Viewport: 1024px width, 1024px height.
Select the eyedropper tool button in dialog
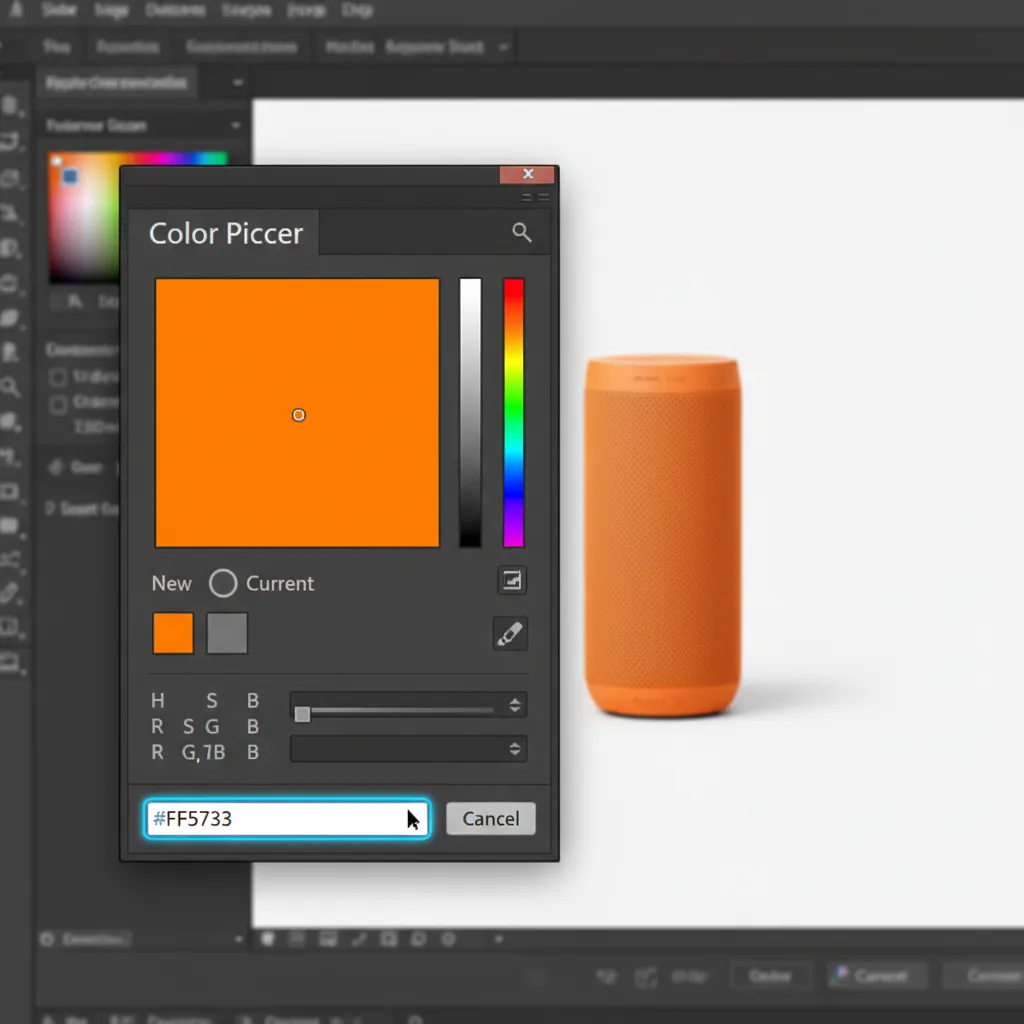[510, 633]
